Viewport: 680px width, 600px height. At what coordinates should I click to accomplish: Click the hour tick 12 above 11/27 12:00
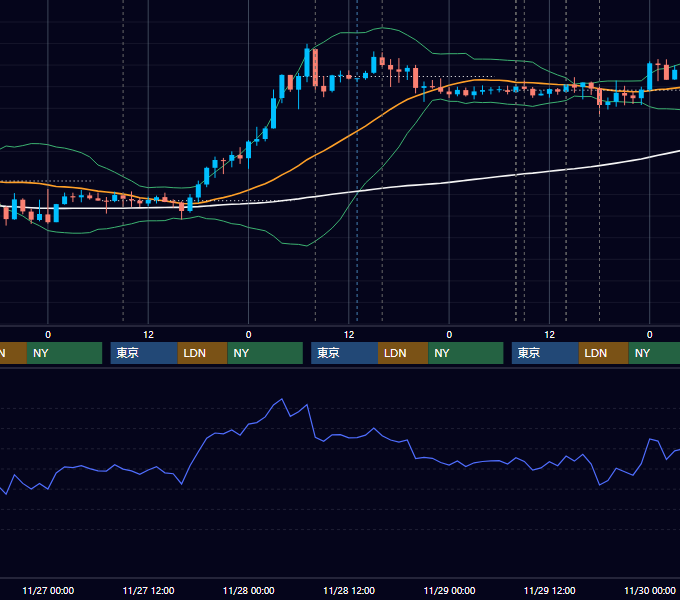[x=148, y=335]
